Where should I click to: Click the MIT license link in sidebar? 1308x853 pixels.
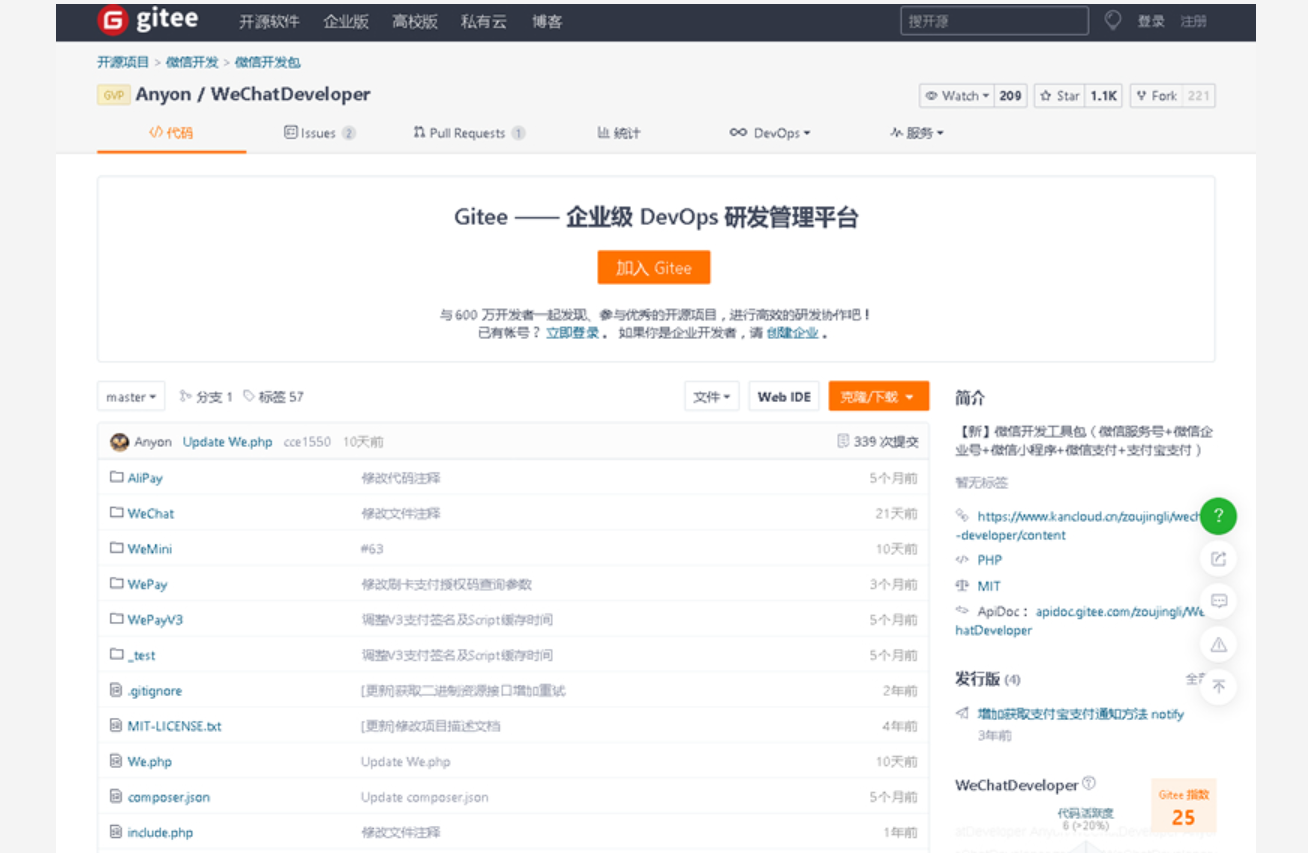coord(989,586)
